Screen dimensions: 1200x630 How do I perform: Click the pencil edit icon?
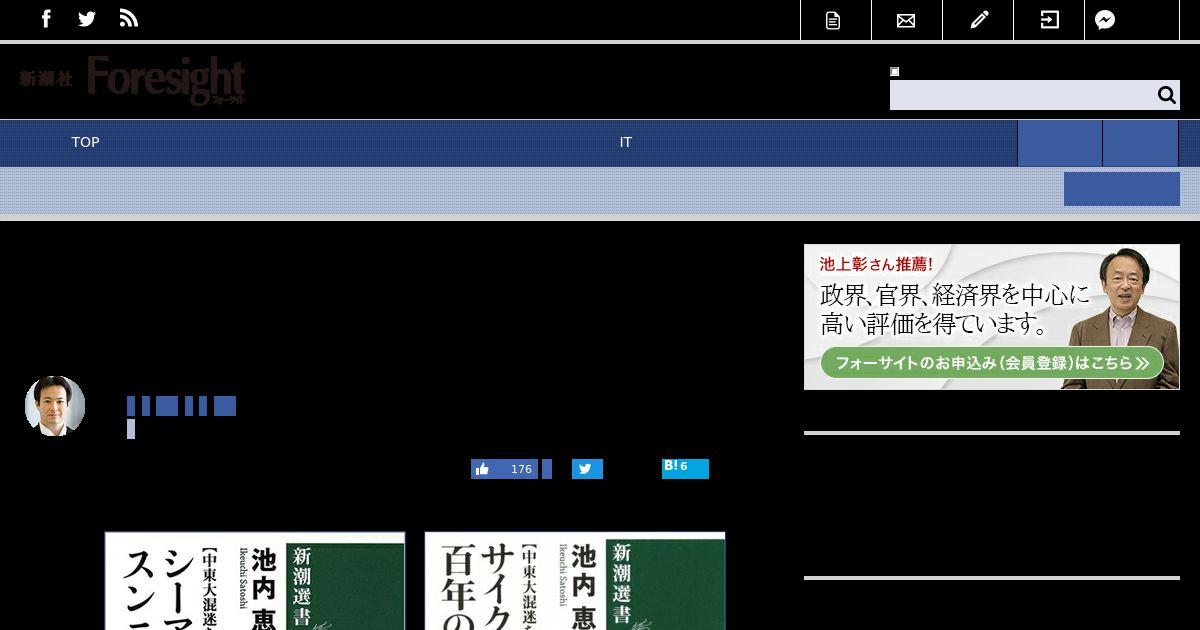(979, 20)
